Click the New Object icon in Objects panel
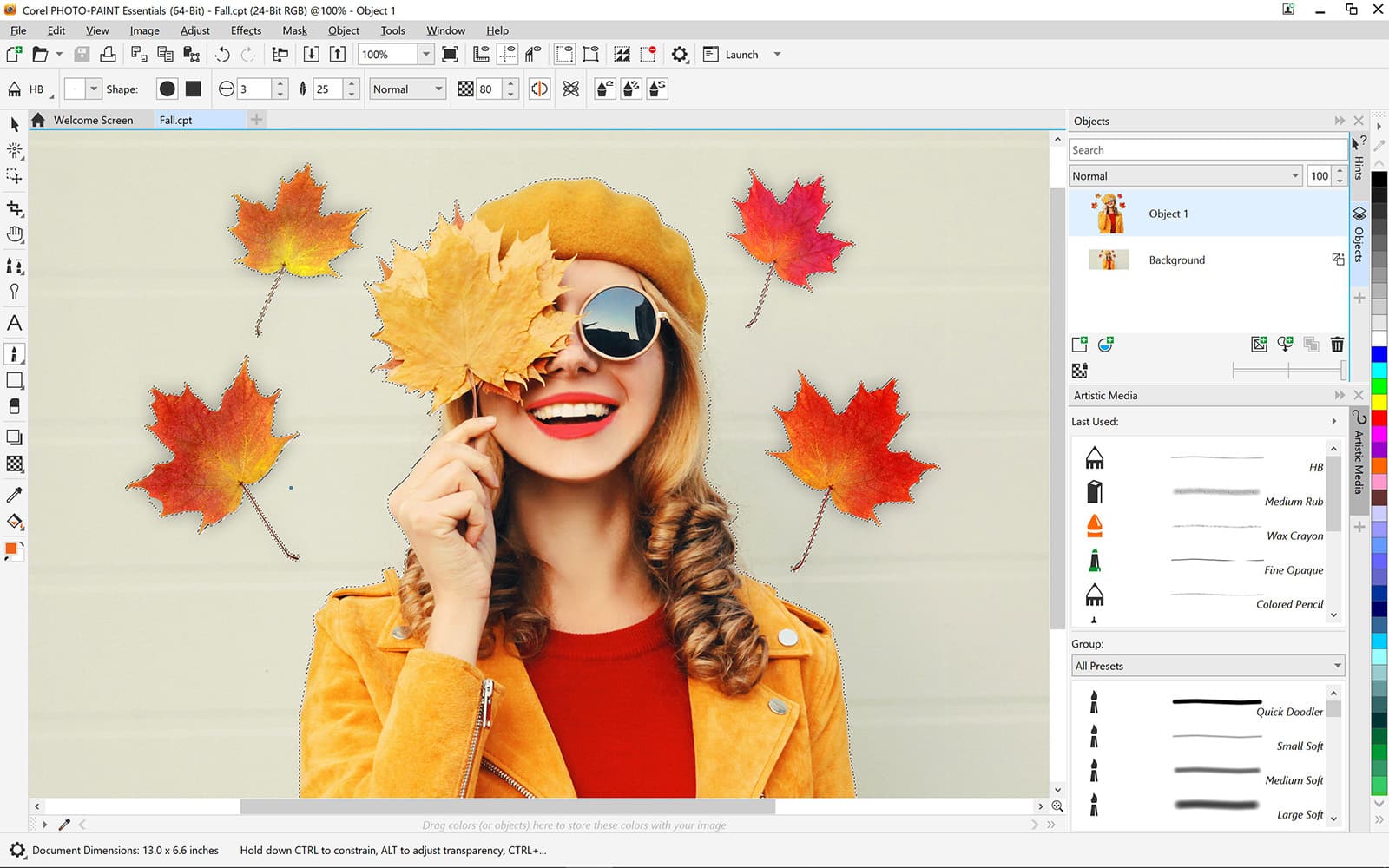Image resolution: width=1389 pixels, height=868 pixels. click(1079, 344)
